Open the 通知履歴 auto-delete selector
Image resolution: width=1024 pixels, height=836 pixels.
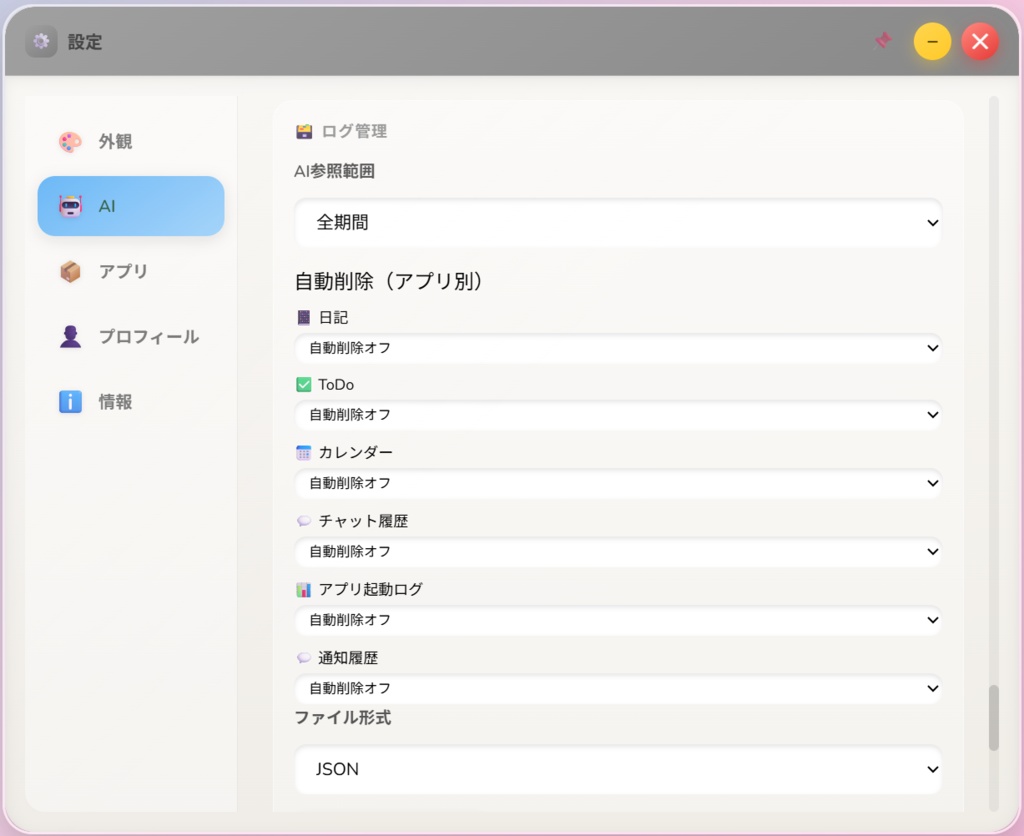click(x=617, y=688)
